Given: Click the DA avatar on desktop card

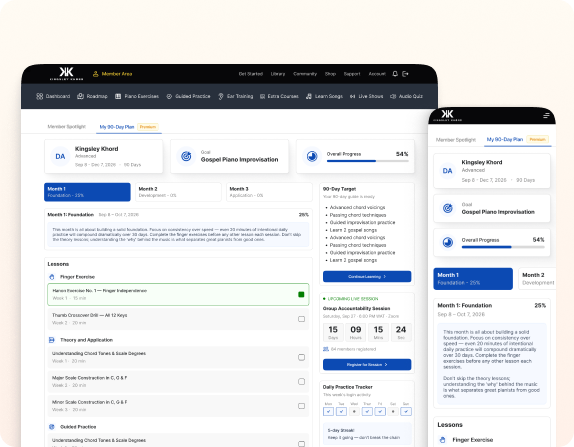Looking at the screenshot, I should tap(60, 157).
